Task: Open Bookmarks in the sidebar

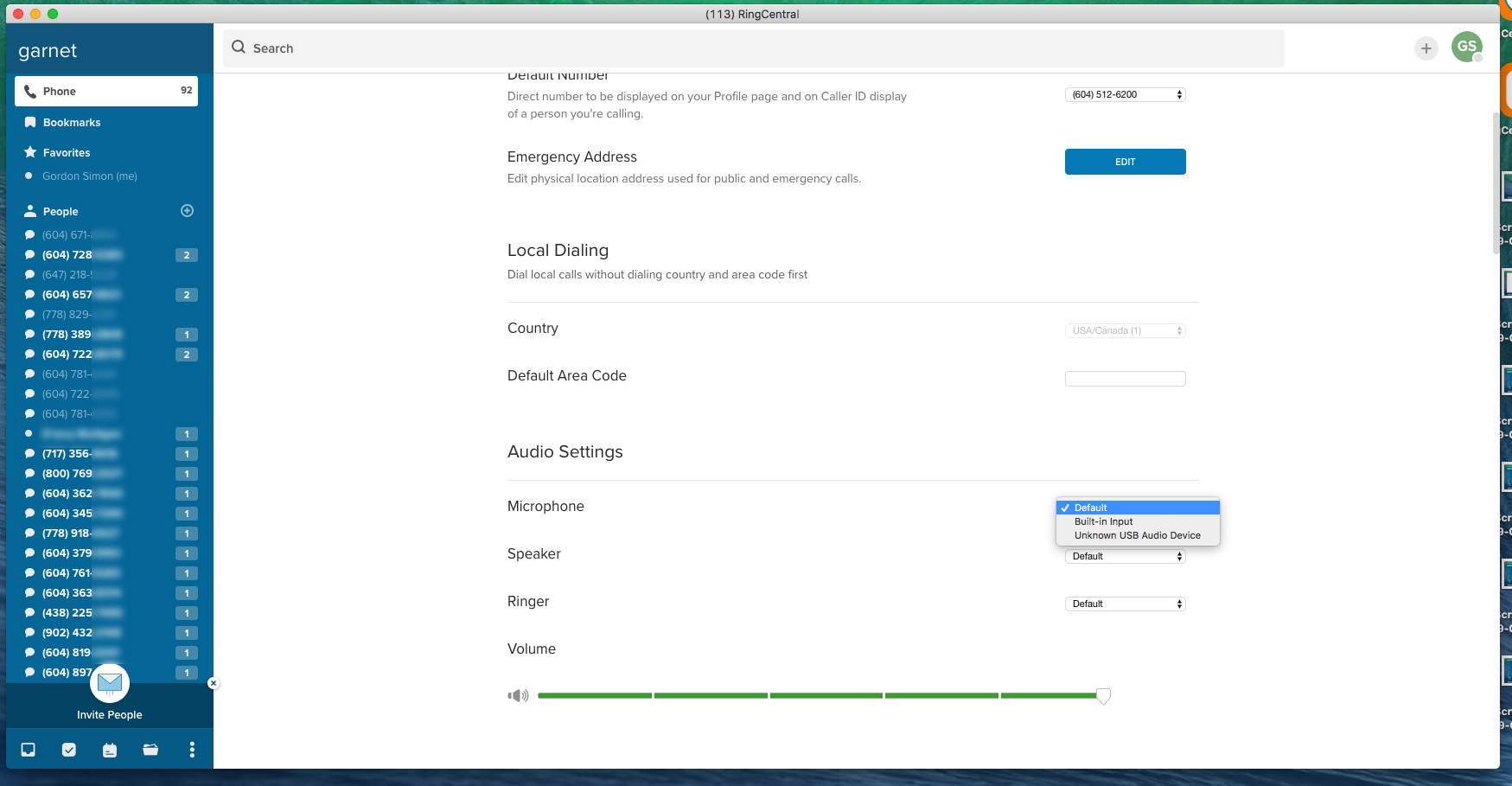Action: (x=72, y=123)
